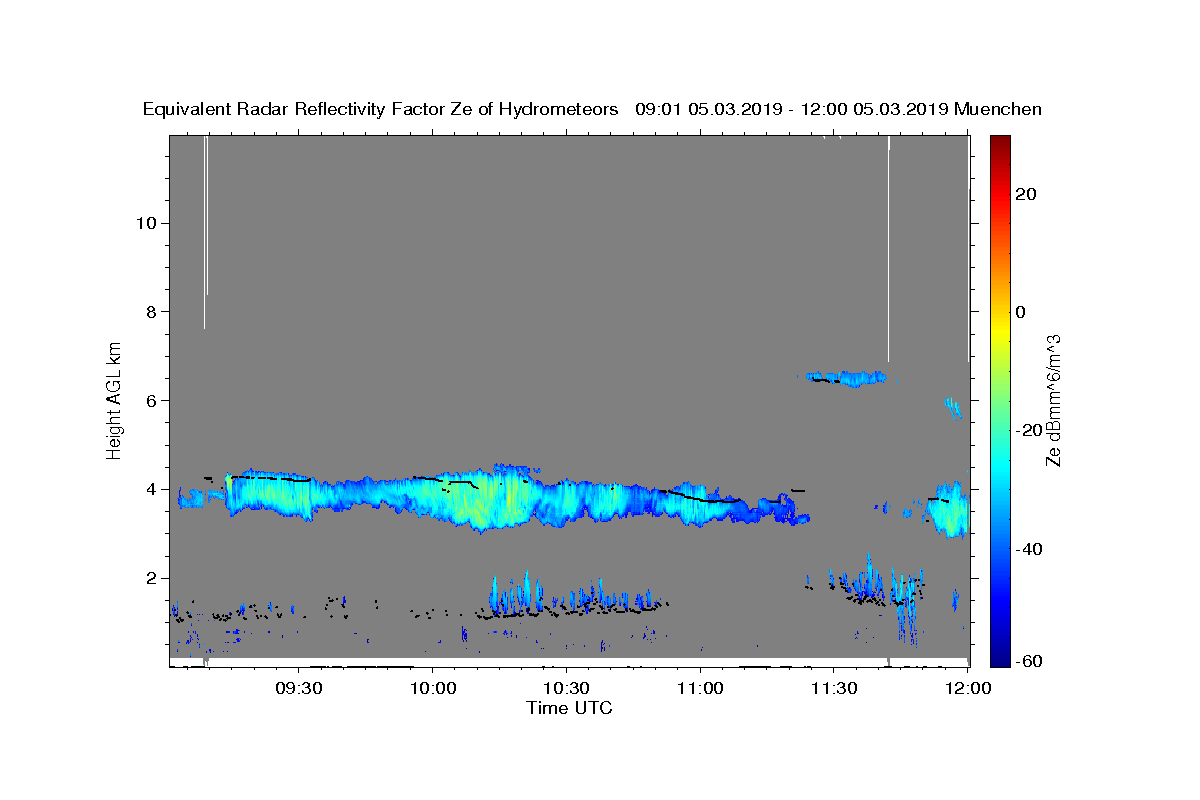Click the small cloud layer at 6.5 km
Viewport: 1200px width, 800px height.
pos(846,378)
